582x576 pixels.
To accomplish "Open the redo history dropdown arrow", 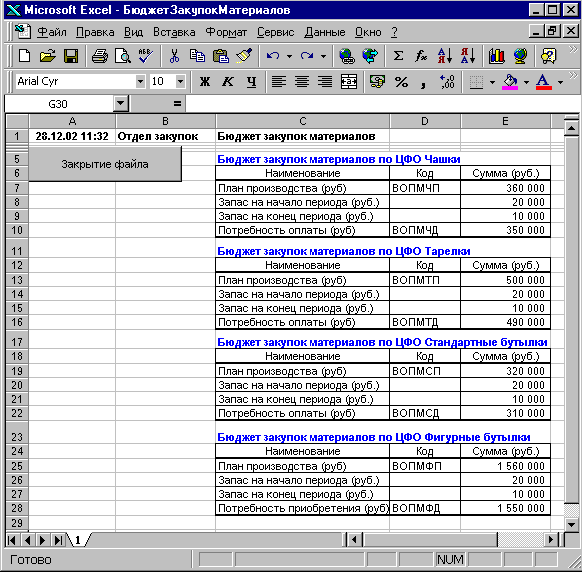I will (x=323, y=56).
